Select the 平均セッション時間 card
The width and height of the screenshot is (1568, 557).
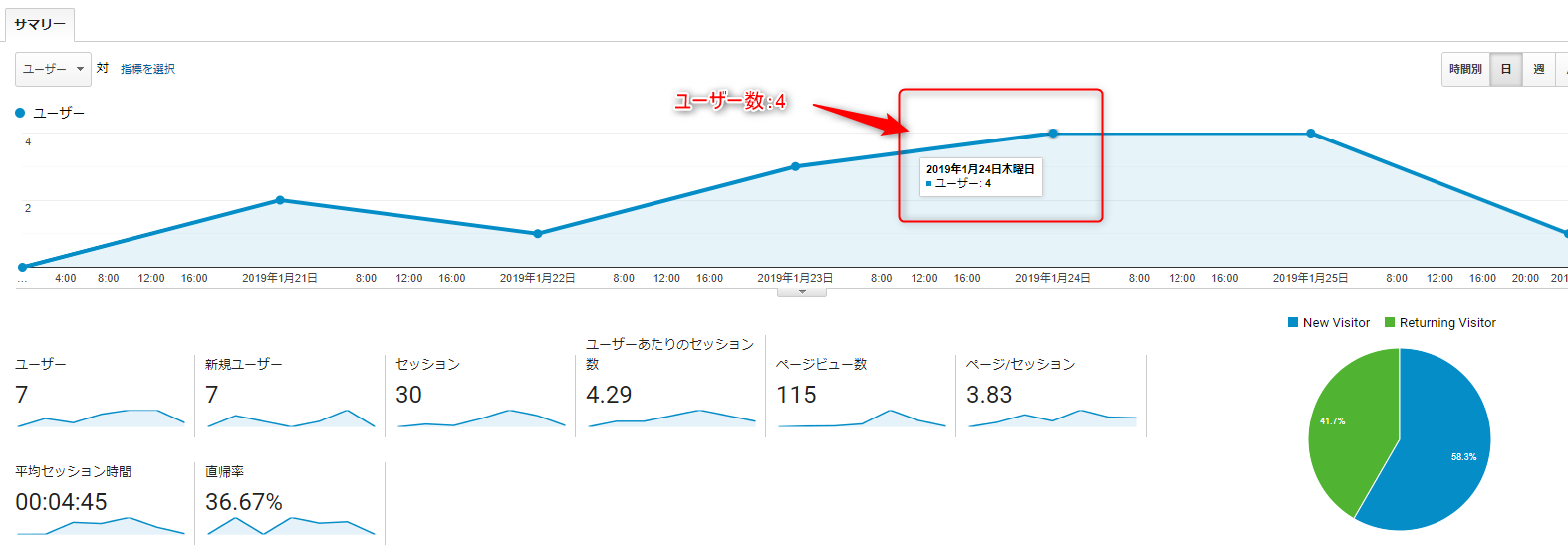(101, 502)
